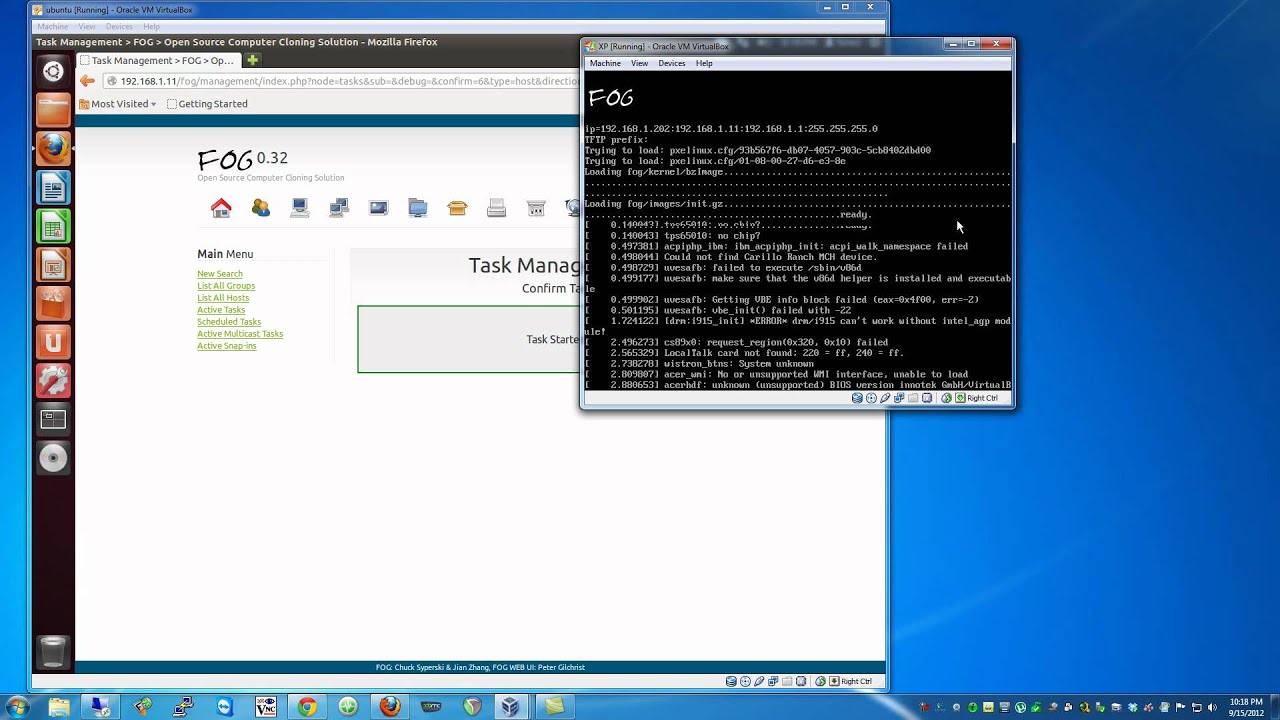
Task: Open Ubuntu One launcher icon
Action: click(x=53, y=342)
